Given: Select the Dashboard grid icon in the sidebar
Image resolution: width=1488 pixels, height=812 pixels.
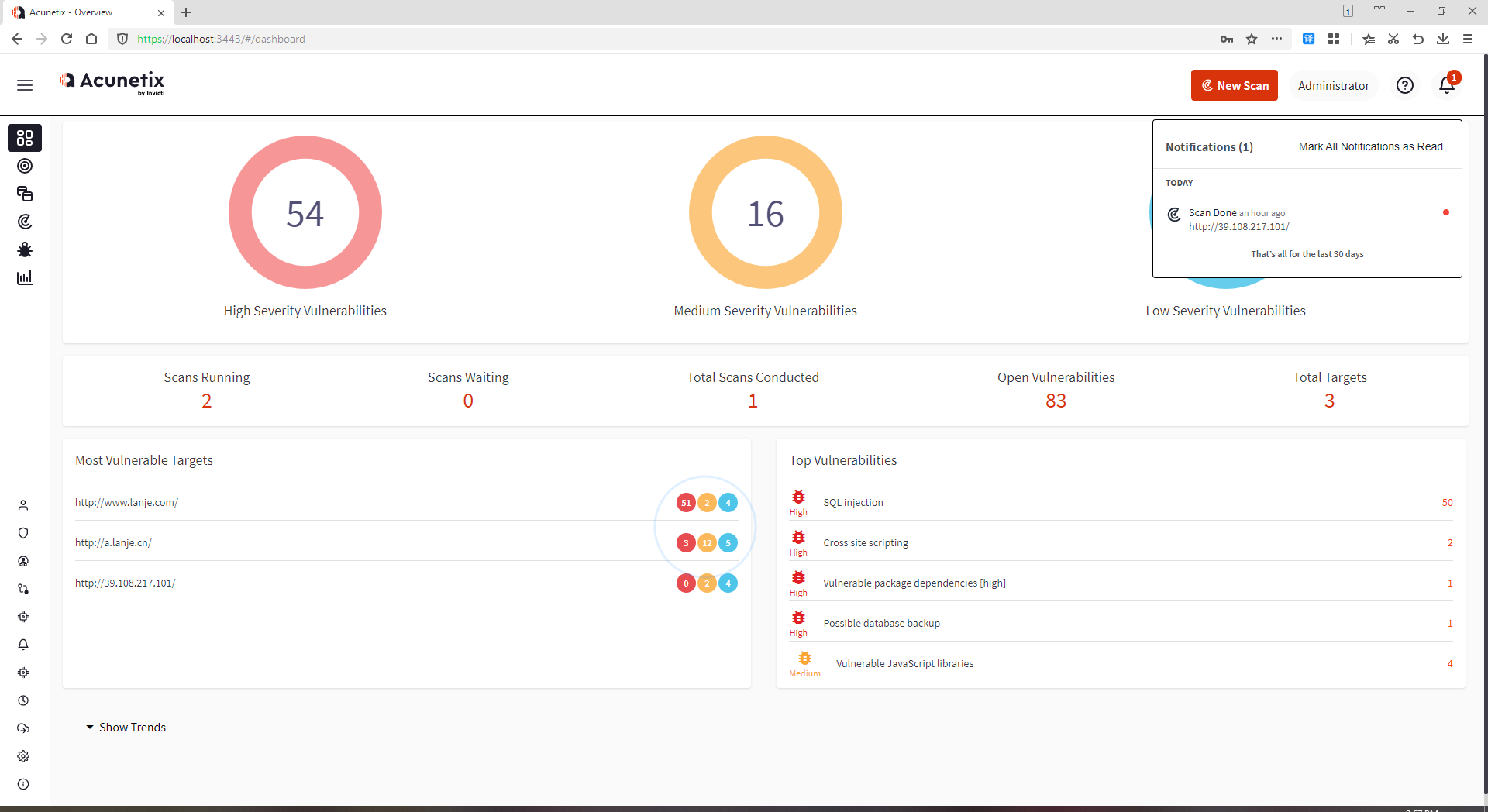Looking at the screenshot, I should point(25,138).
